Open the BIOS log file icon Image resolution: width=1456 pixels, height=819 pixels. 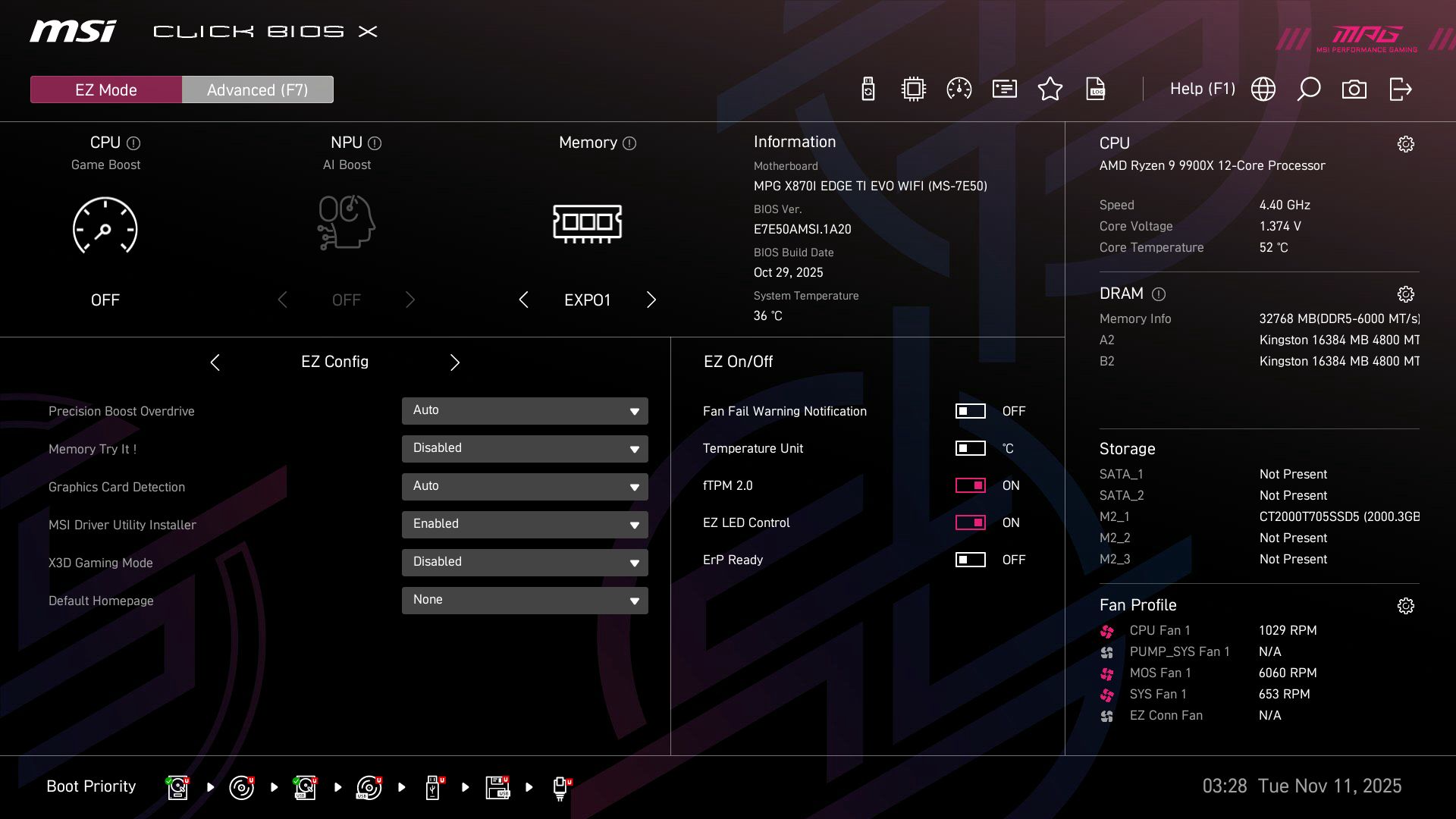click(1096, 89)
